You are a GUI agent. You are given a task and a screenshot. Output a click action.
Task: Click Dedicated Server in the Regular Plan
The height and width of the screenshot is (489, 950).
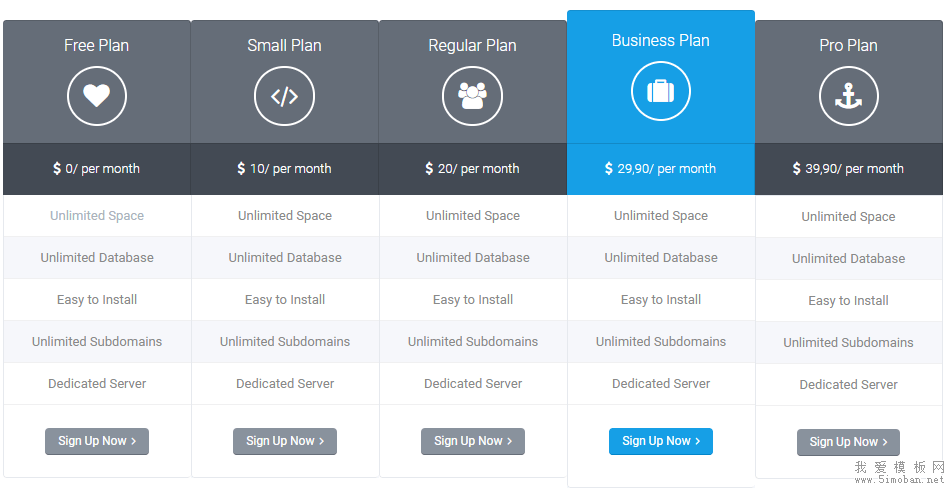tap(473, 384)
